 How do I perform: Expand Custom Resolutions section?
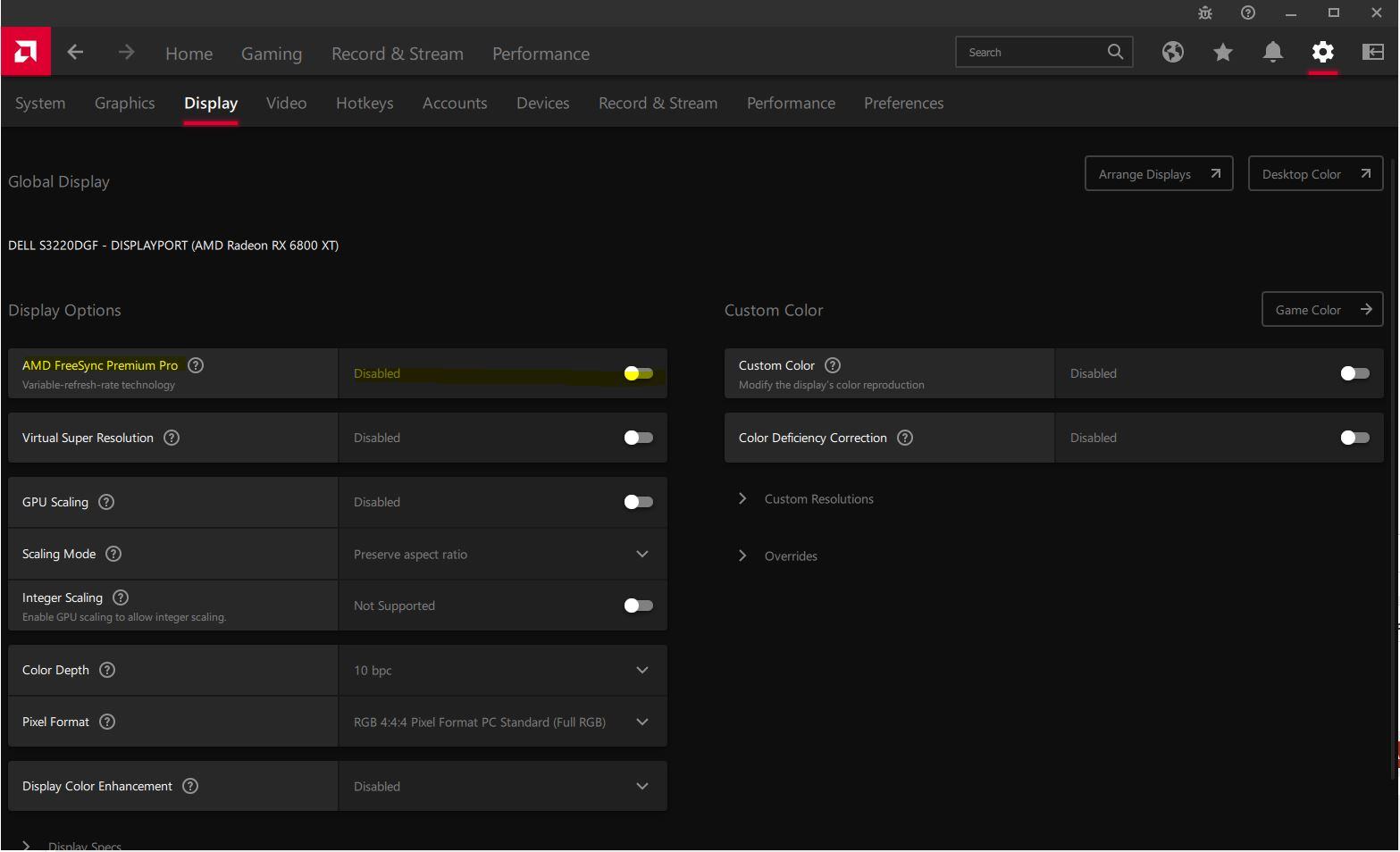point(807,498)
